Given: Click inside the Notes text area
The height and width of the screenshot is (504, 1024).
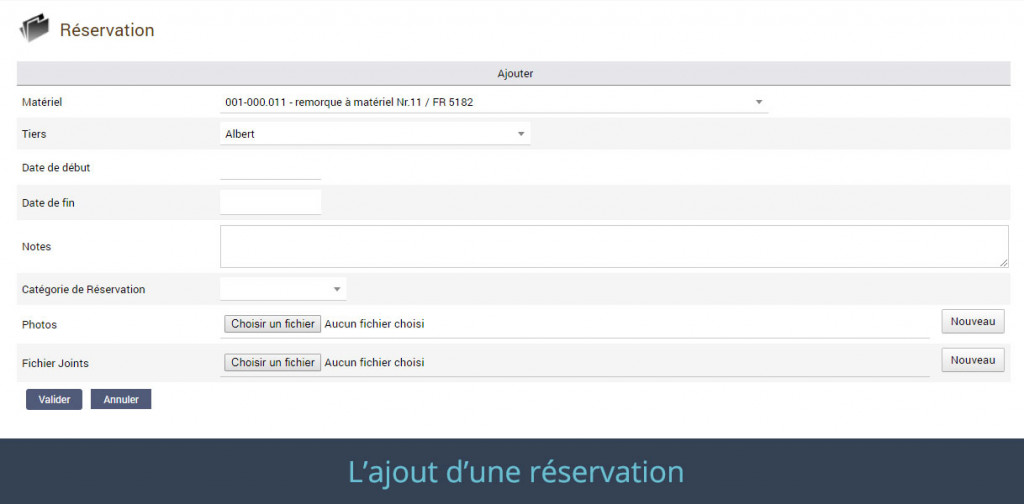Looking at the screenshot, I should tap(614, 247).
